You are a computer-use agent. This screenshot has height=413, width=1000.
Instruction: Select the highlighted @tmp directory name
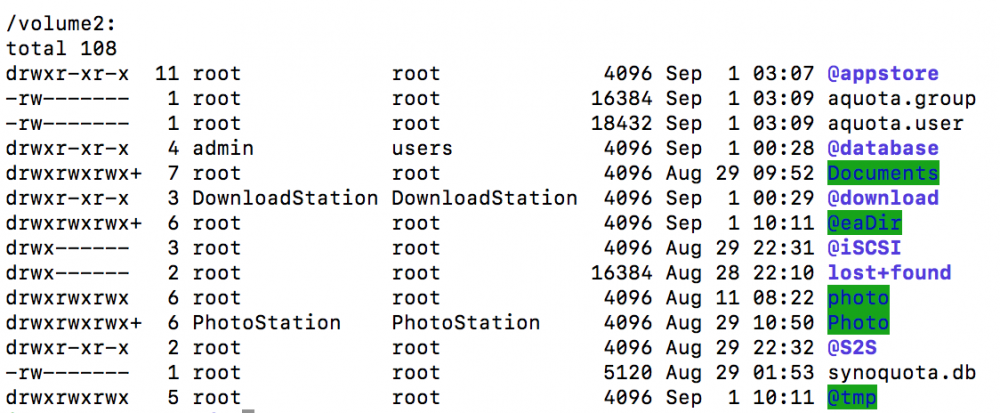tap(852, 398)
